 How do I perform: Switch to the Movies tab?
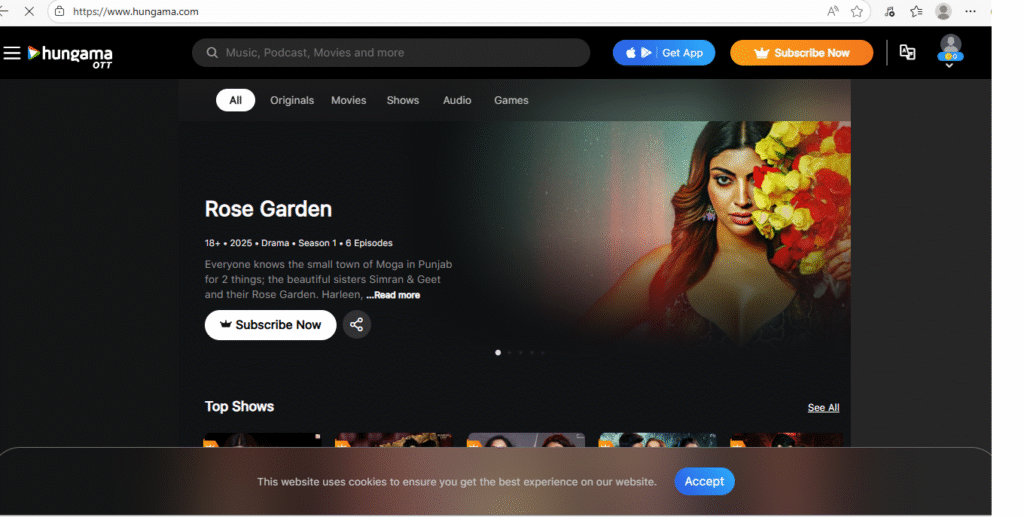pyautogui.click(x=348, y=101)
